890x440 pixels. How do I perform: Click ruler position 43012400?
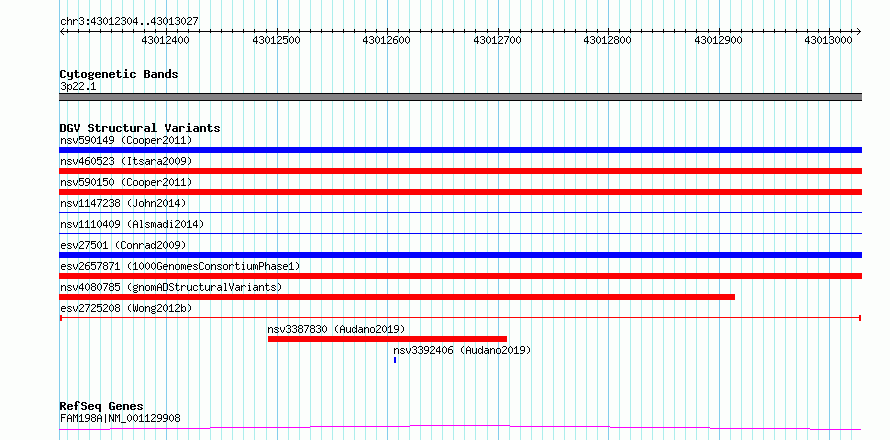tap(166, 40)
